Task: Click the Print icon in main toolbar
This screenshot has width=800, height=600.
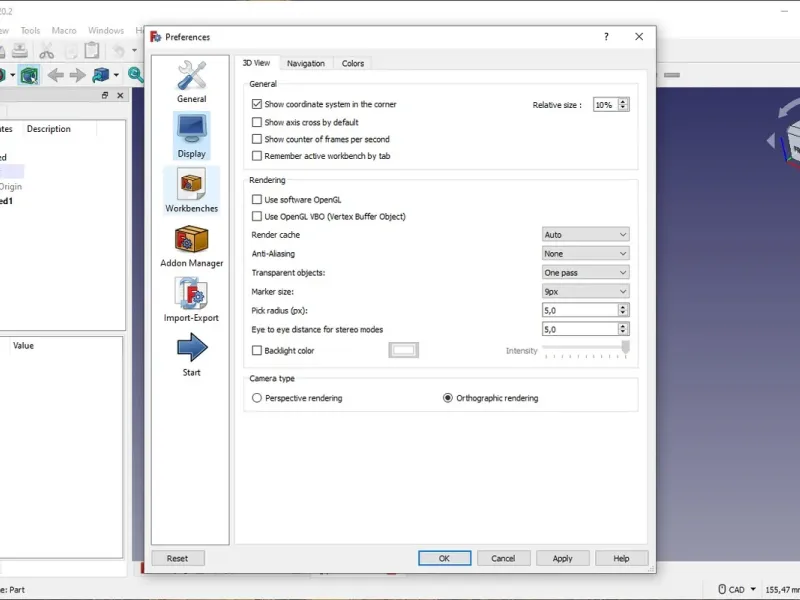Action: 20,51
